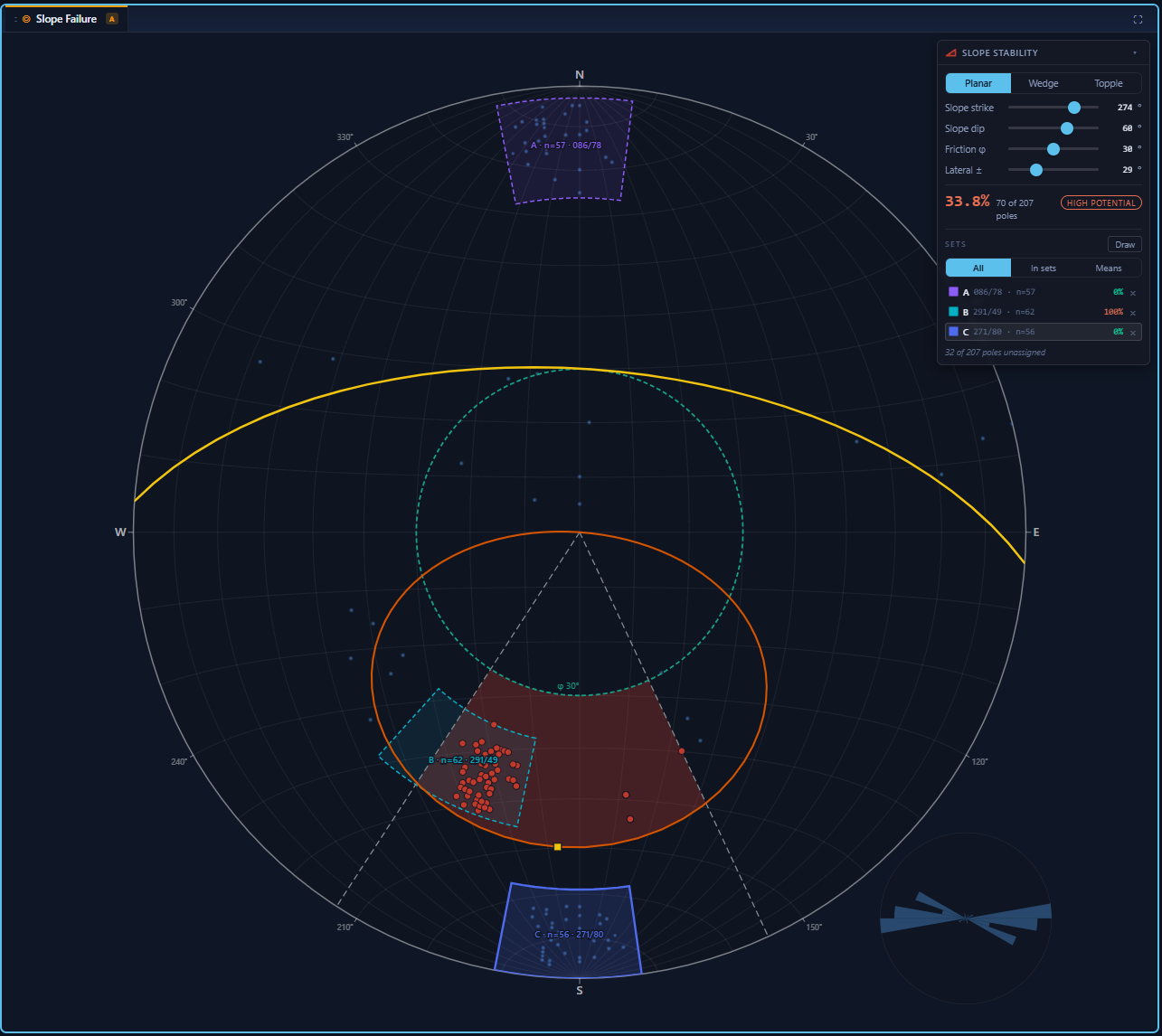
Task: Click the 30° azimuth label near top right
Action: tap(811, 137)
